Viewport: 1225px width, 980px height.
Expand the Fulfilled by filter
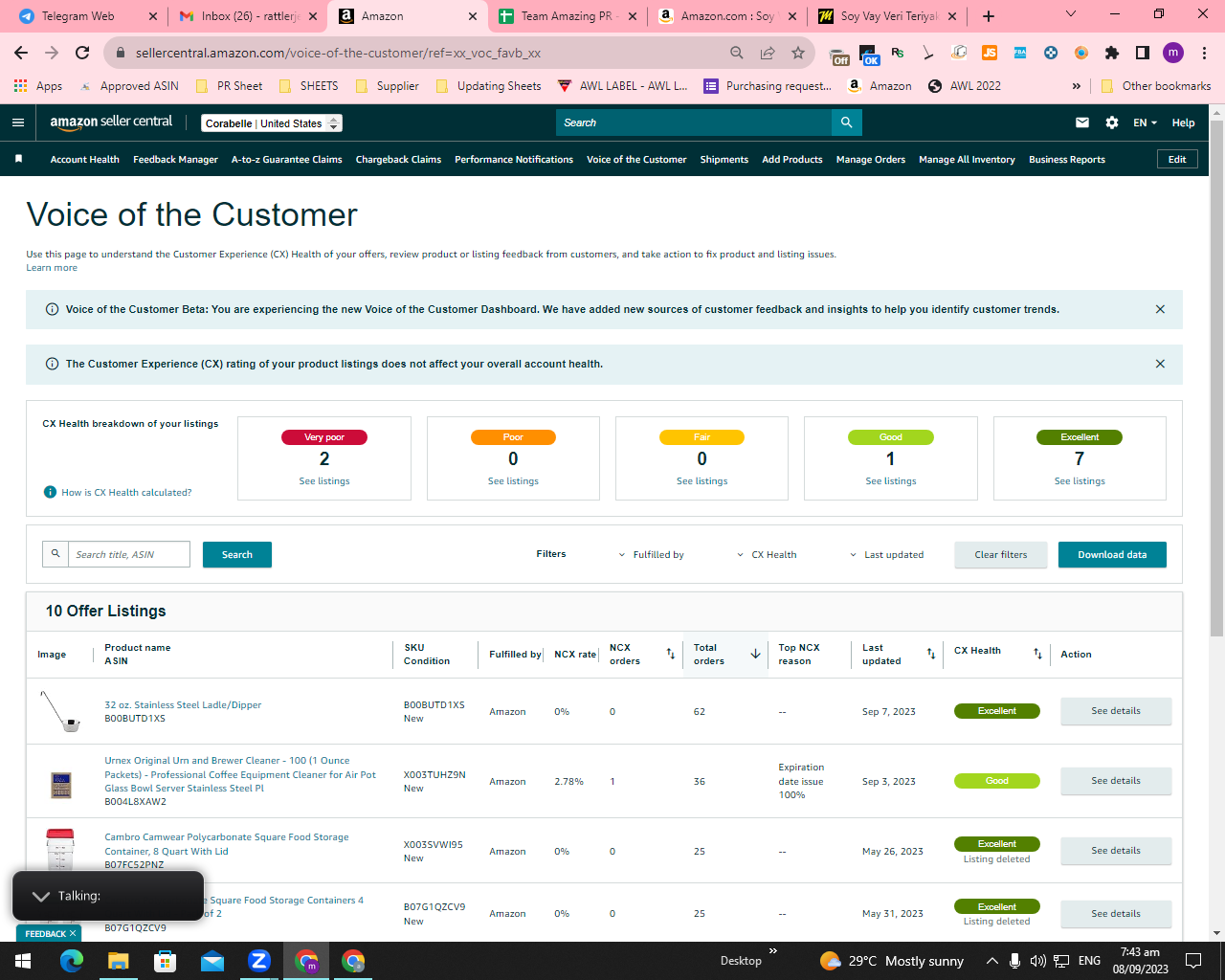click(651, 554)
